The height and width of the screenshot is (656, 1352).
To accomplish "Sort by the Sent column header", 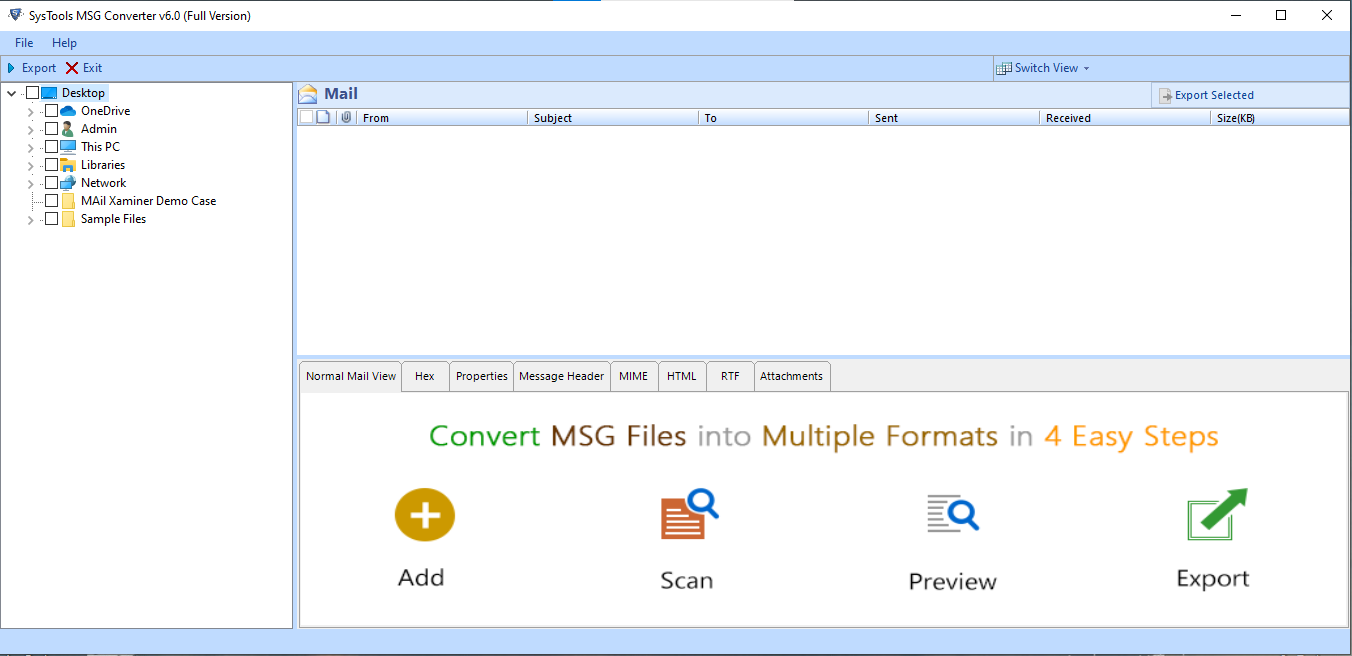I will tap(954, 117).
